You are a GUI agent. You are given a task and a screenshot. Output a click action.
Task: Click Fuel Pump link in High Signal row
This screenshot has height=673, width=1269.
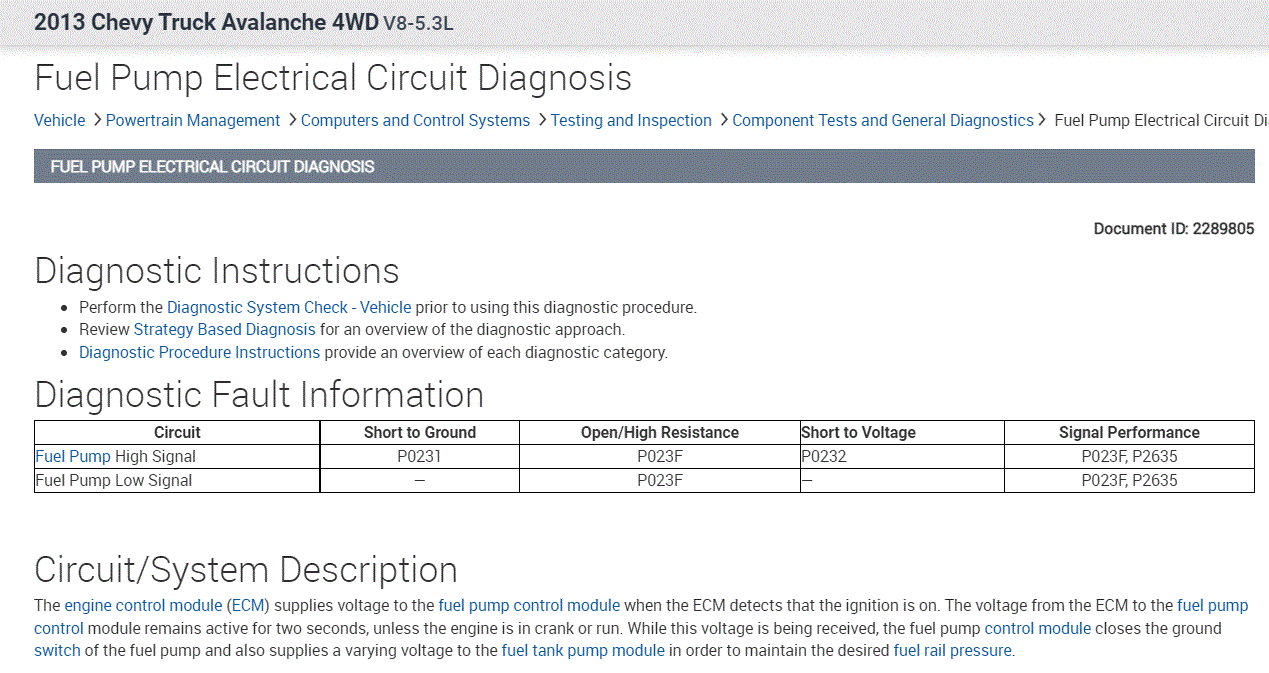(x=73, y=456)
